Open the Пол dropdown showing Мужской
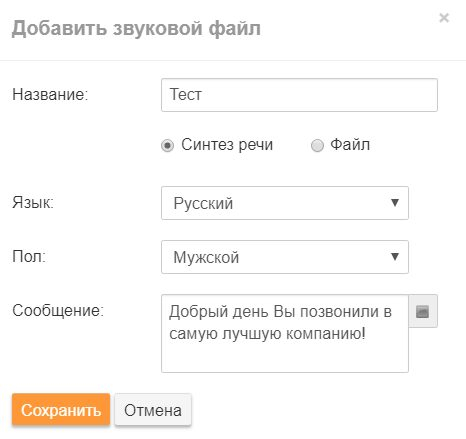This screenshot has height=439, width=466. pos(285,257)
